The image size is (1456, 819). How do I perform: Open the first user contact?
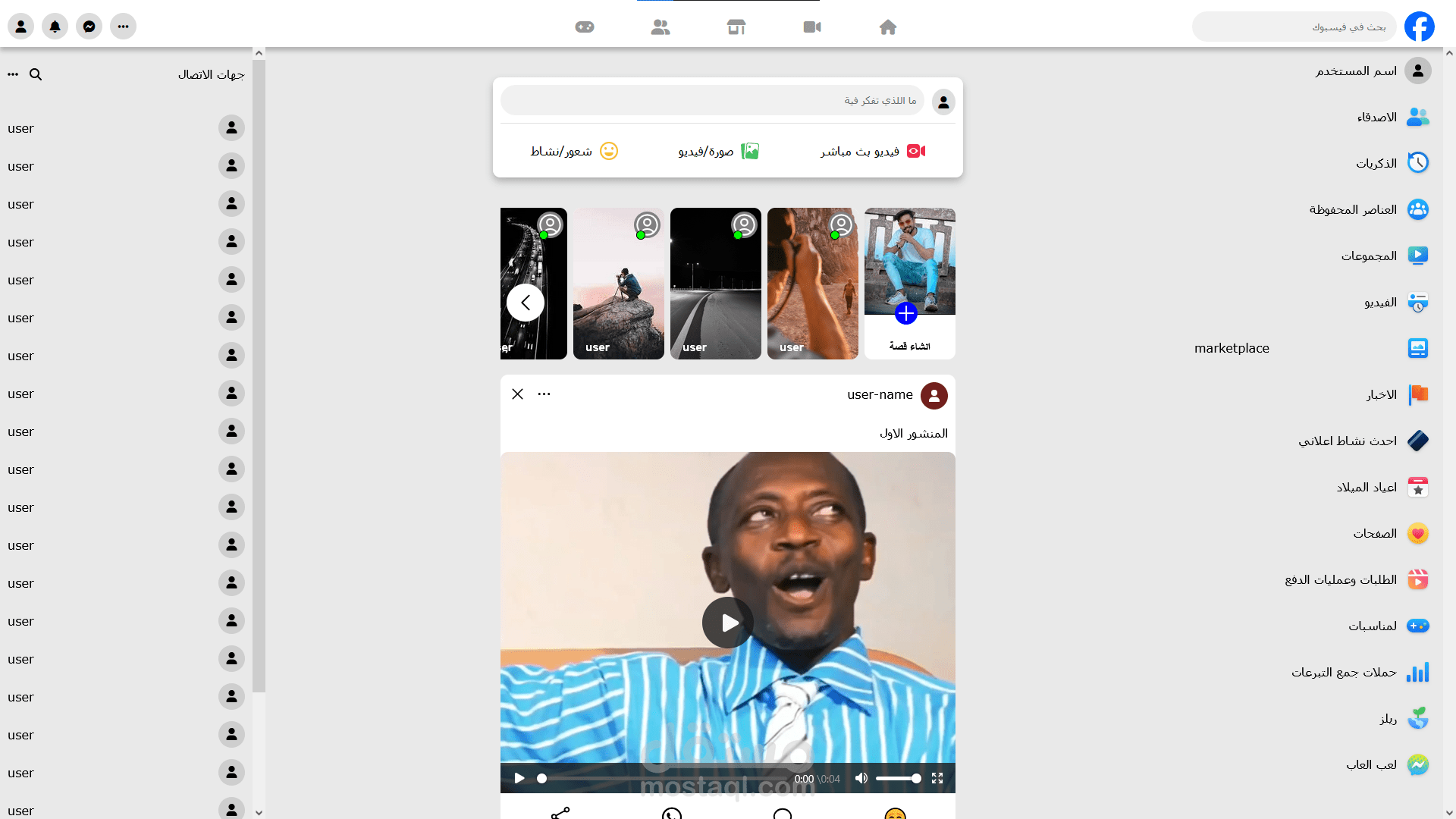(x=126, y=127)
